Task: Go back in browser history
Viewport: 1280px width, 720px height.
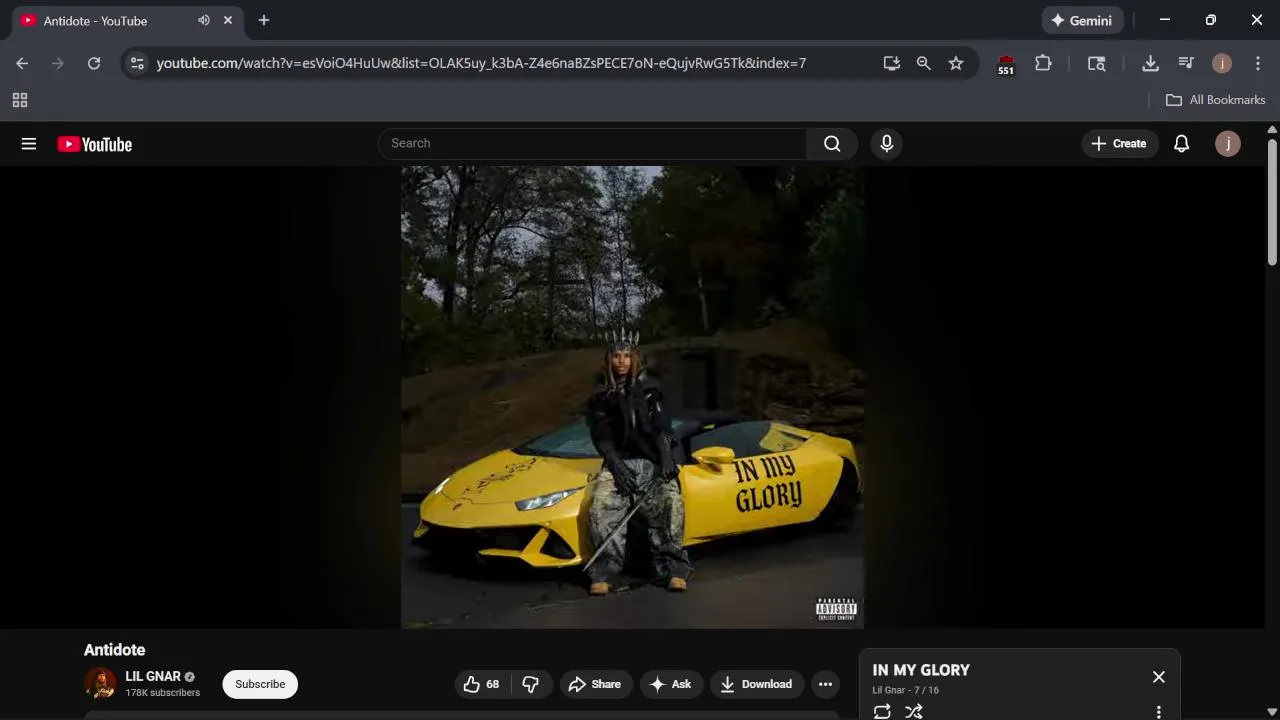Action: [22, 63]
